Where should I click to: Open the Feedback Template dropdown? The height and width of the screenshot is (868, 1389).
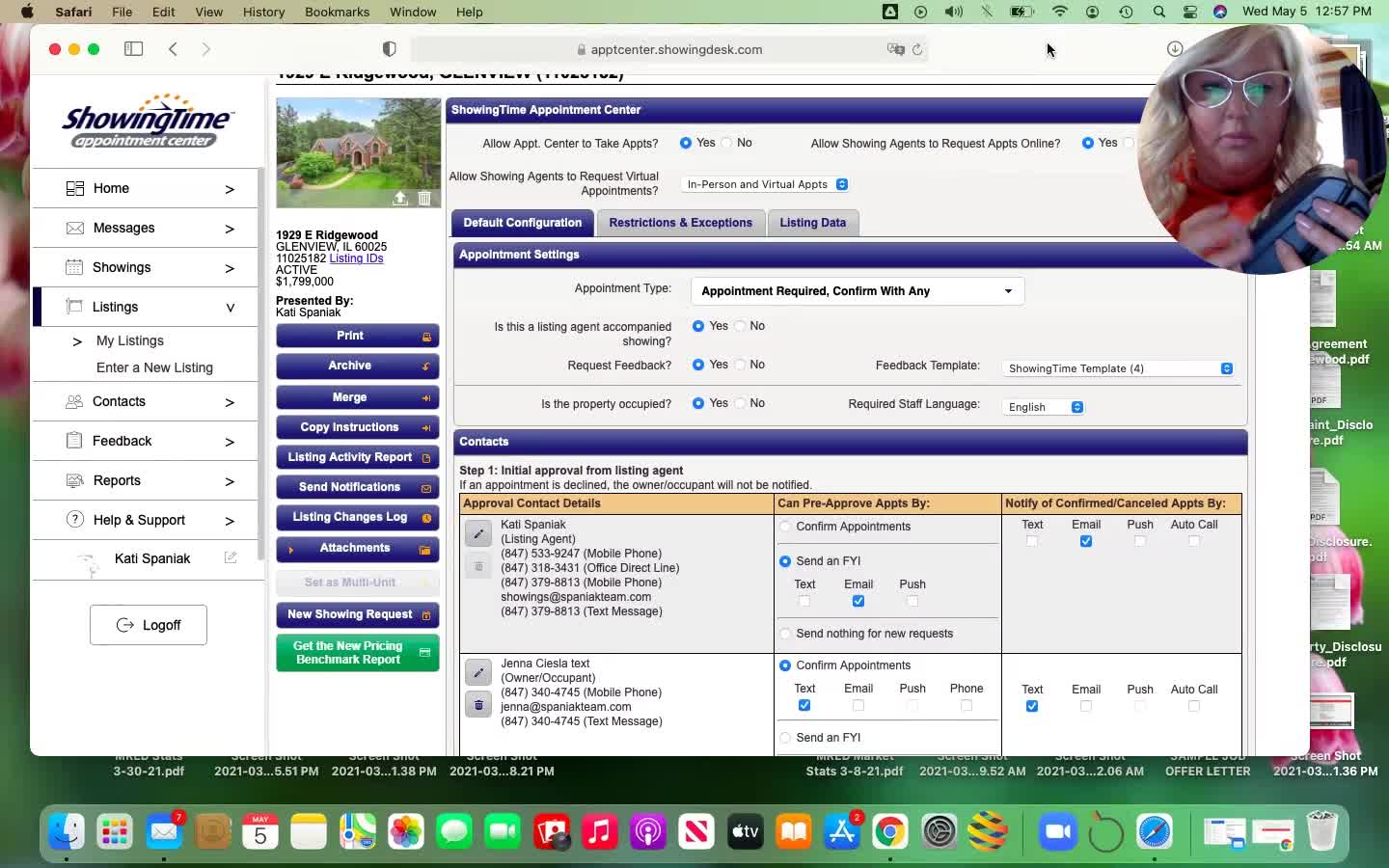coord(1119,368)
